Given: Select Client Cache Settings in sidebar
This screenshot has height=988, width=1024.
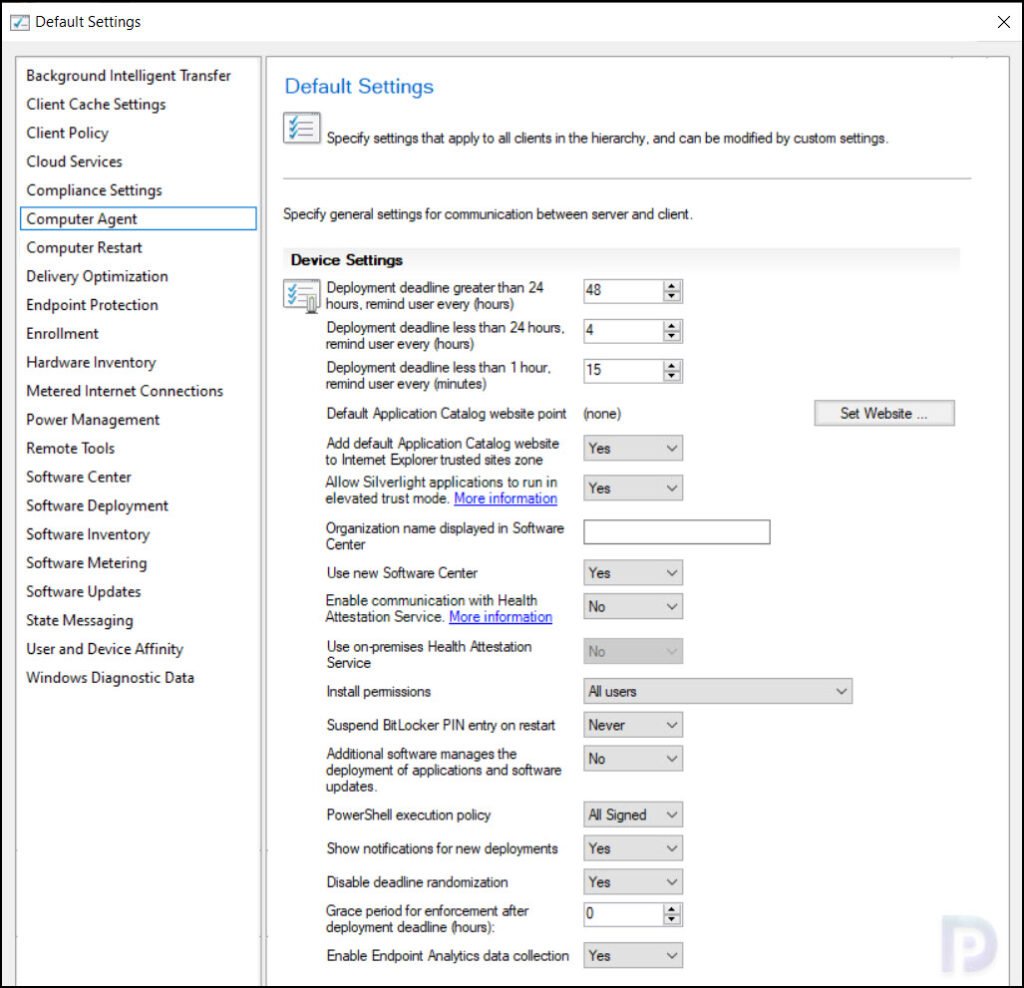Looking at the screenshot, I should click(x=96, y=104).
